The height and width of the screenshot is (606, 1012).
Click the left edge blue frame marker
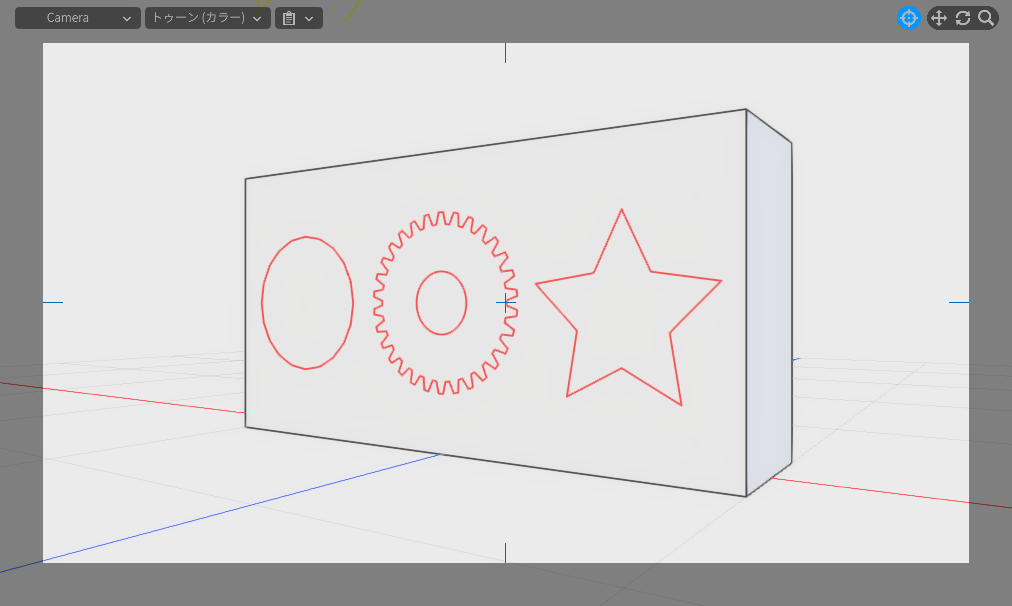tap(52, 302)
